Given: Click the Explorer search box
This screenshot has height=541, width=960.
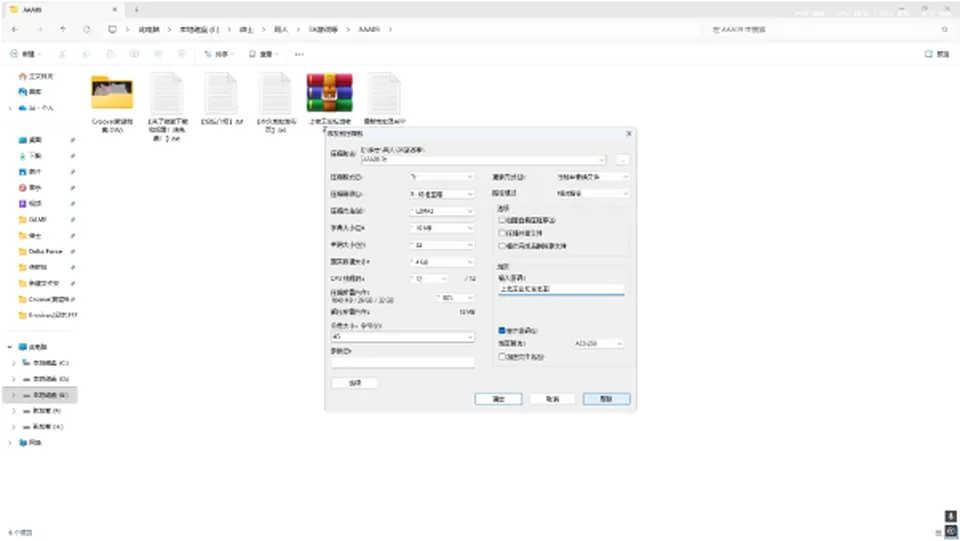Looking at the screenshot, I should click(x=830, y=29).
